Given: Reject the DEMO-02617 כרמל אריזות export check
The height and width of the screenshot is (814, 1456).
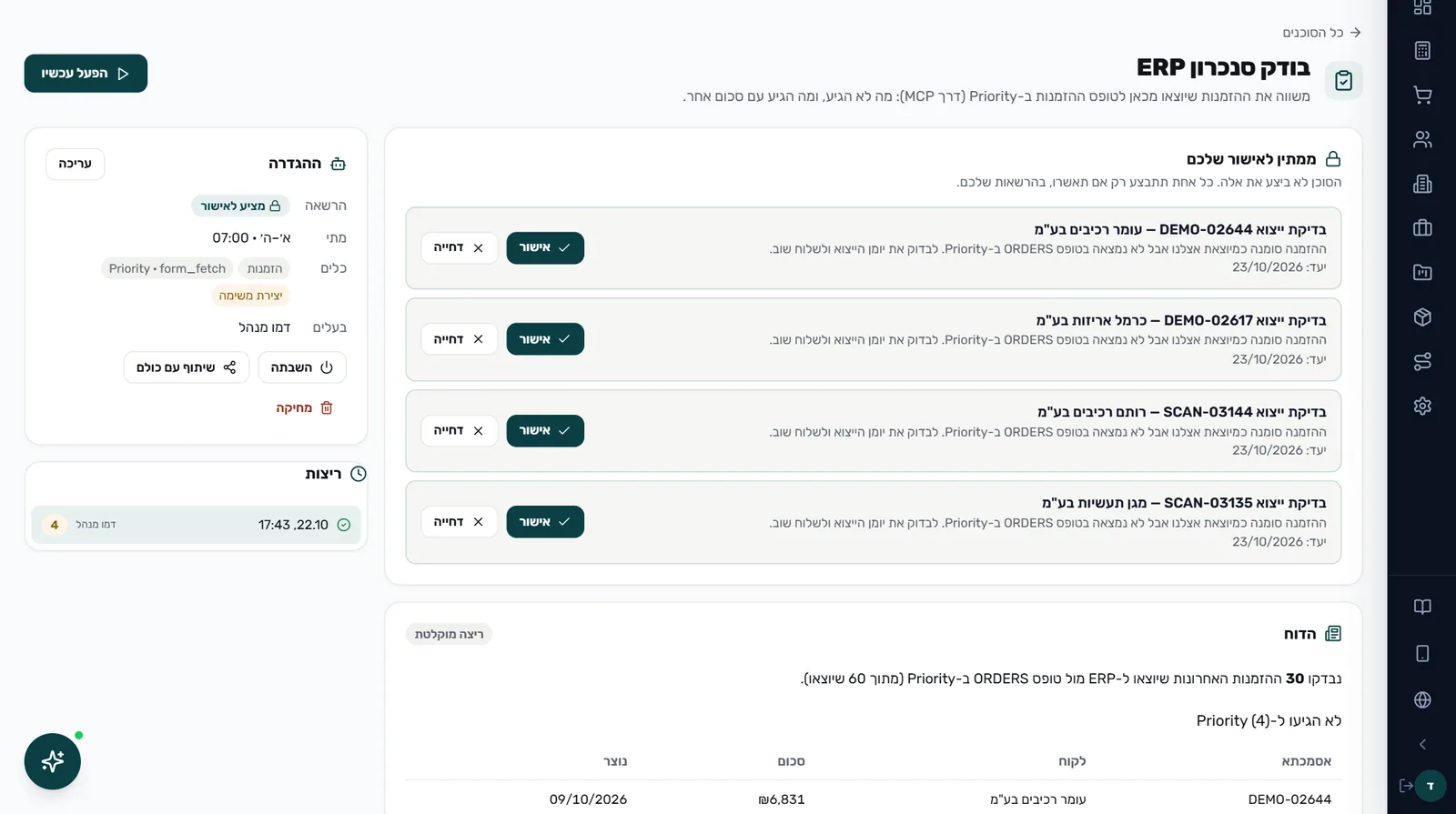Looking at the screenshot, I should coord(459,339).
